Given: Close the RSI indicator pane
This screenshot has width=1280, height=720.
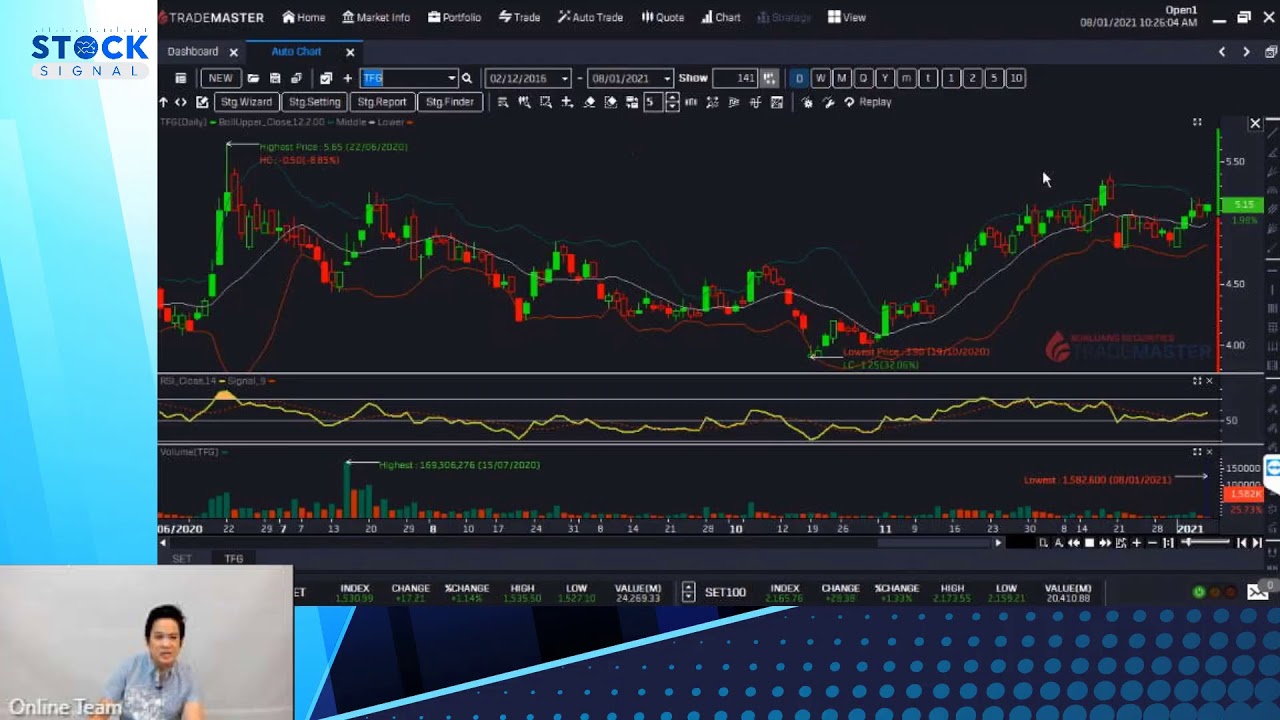Looking at the screenshot, I should 1209,381.
